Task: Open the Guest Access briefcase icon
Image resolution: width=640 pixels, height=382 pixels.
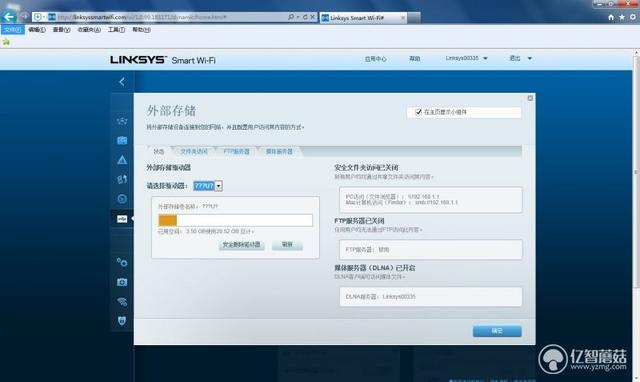Action: pos(122,140)
